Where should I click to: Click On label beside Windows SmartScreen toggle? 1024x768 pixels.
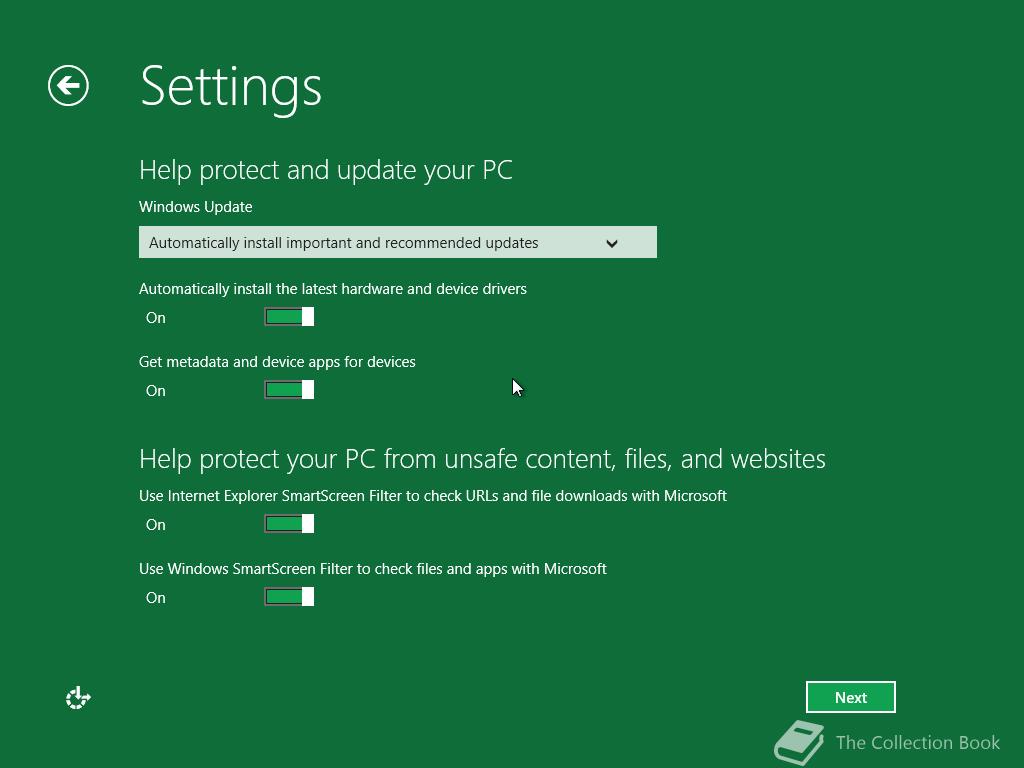click(x=155, y=598)
